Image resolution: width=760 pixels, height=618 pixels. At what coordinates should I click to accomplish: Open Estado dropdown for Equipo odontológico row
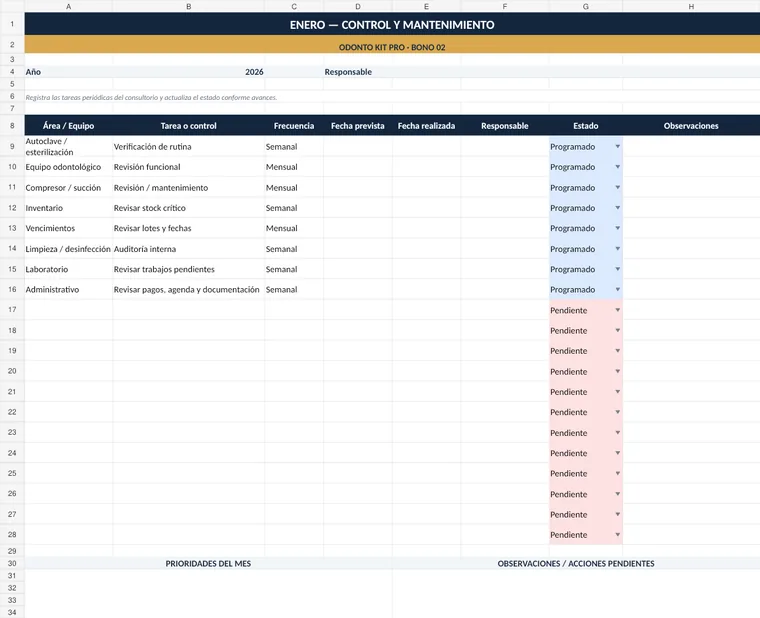point(618,167)
